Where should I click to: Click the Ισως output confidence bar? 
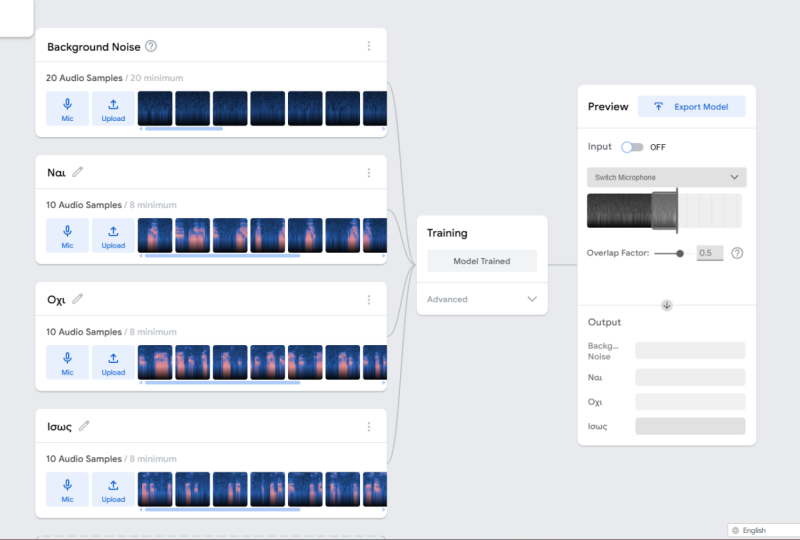pos(690,426)
